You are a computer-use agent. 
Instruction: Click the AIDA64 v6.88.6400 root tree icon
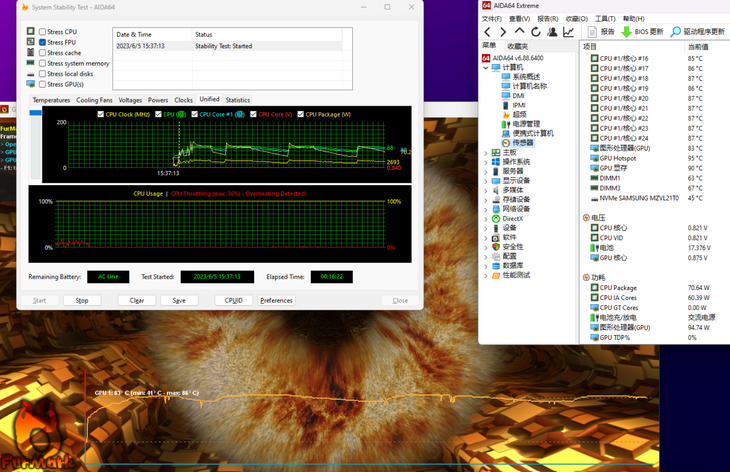click(x=486, y=58)
